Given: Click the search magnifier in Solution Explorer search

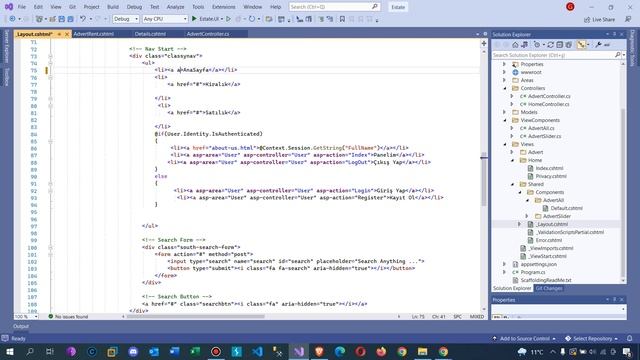Looking at the screenshot, I should click(618, 55).
